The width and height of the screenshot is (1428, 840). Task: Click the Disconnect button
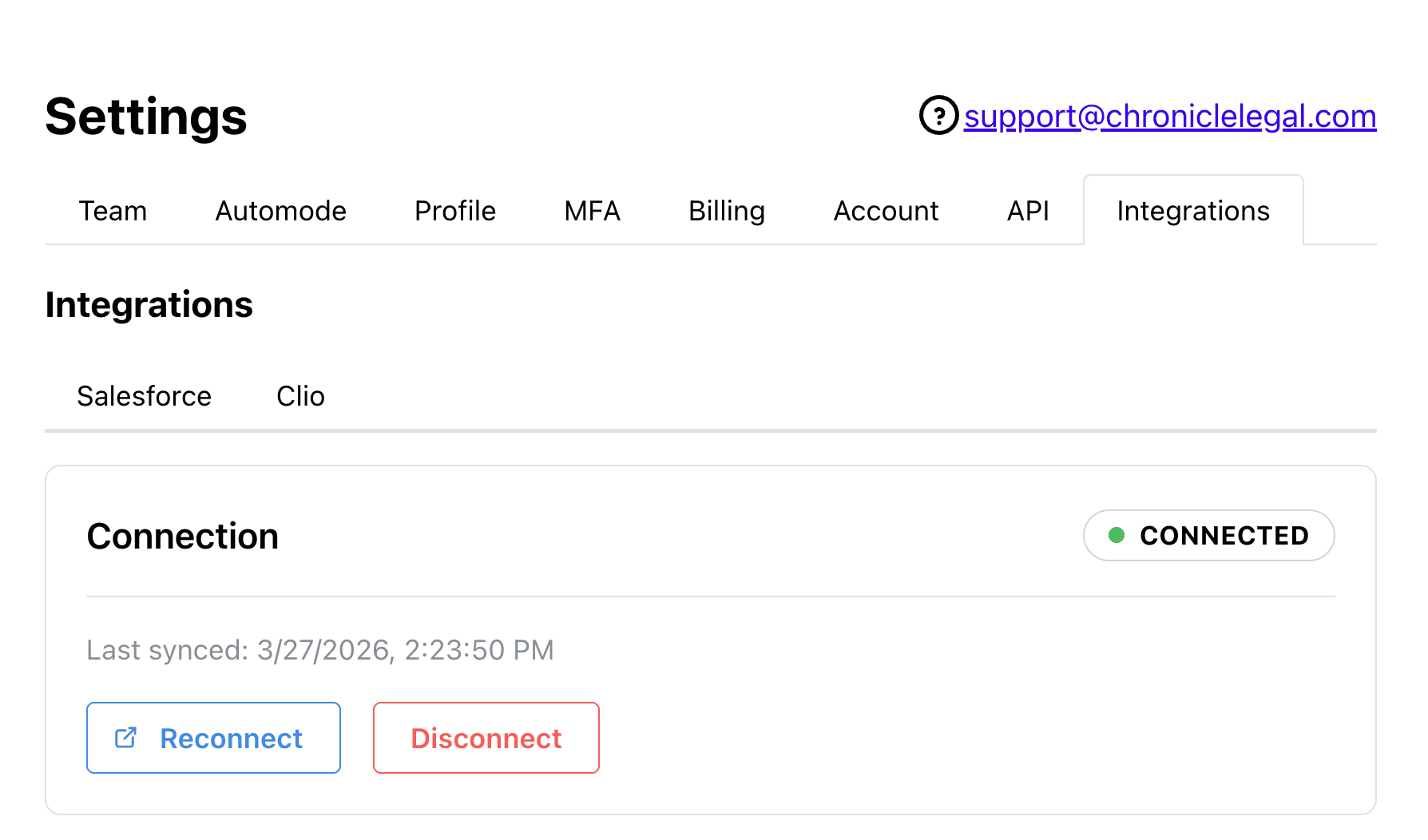(x=486, y=738)
